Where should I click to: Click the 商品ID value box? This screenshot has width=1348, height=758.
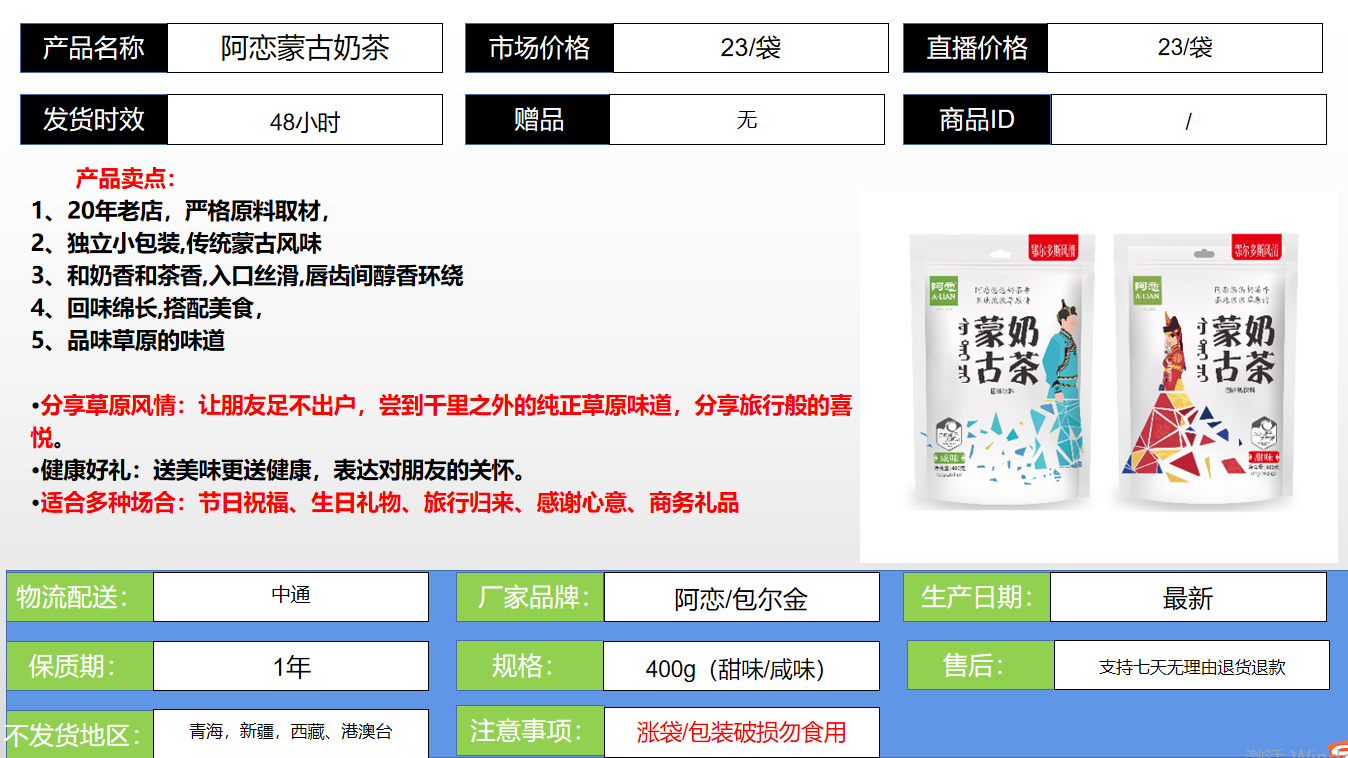[1188, 121]
